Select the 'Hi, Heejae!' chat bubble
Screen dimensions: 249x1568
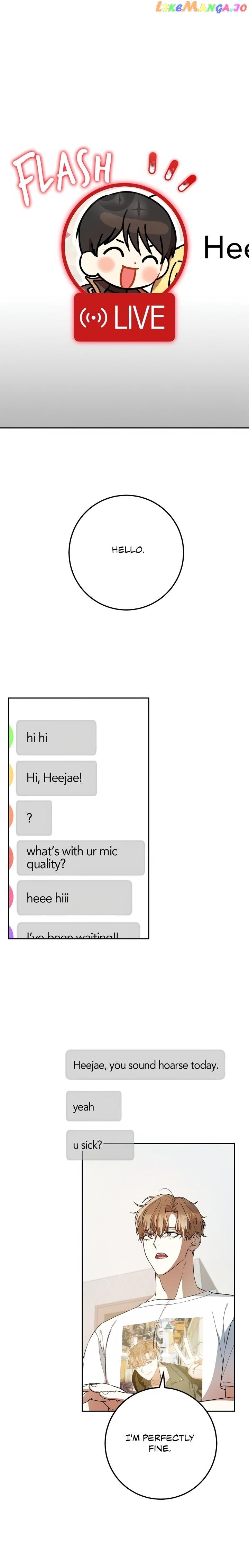(56, 777)
